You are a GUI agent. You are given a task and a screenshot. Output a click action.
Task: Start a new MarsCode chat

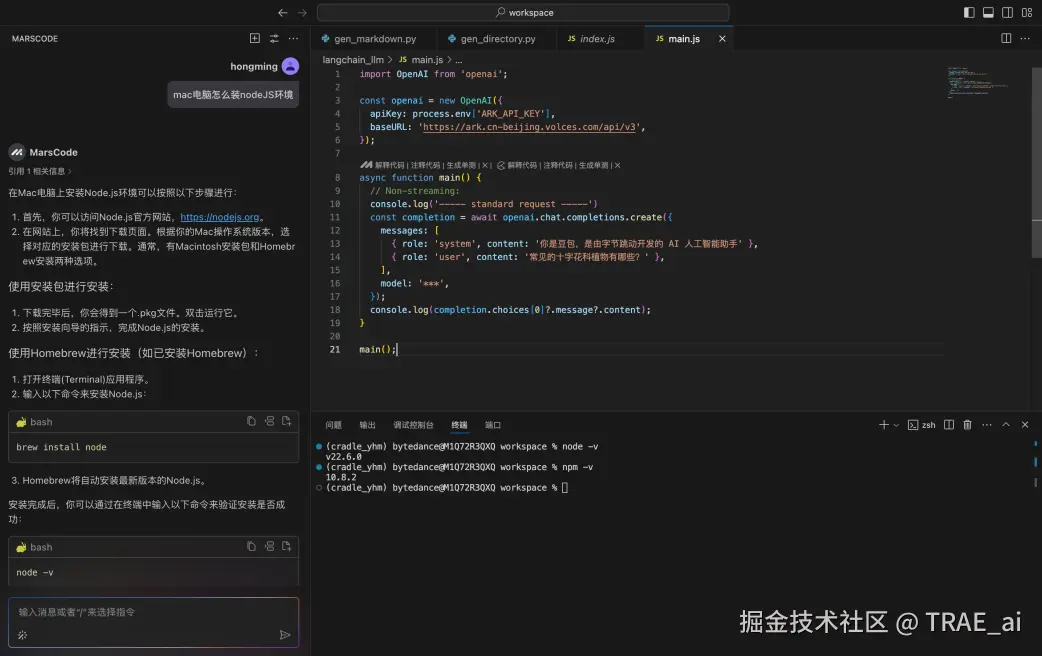(255, 39)
